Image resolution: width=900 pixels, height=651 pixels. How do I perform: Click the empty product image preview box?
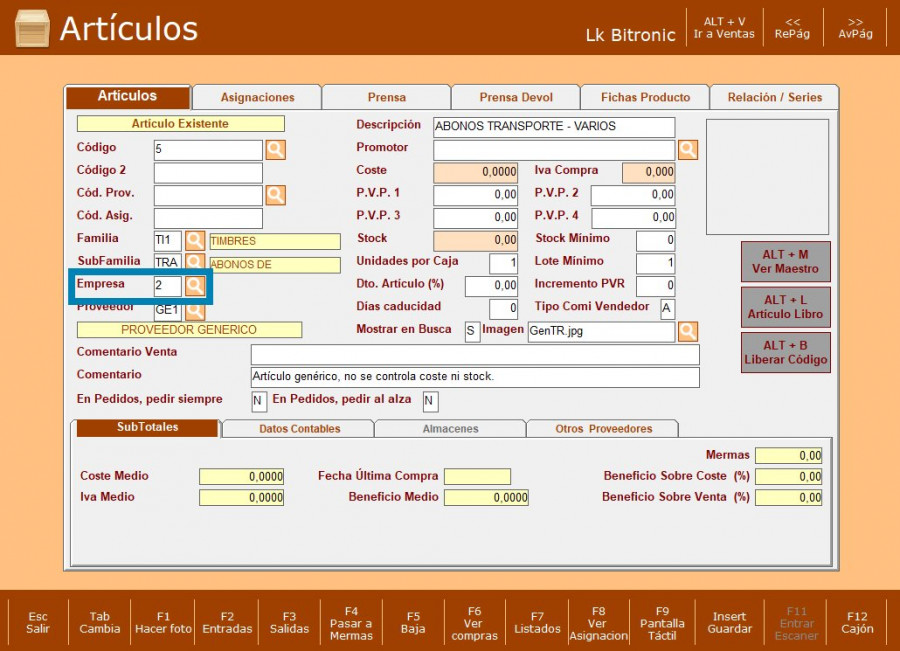[x=767, y=177]
